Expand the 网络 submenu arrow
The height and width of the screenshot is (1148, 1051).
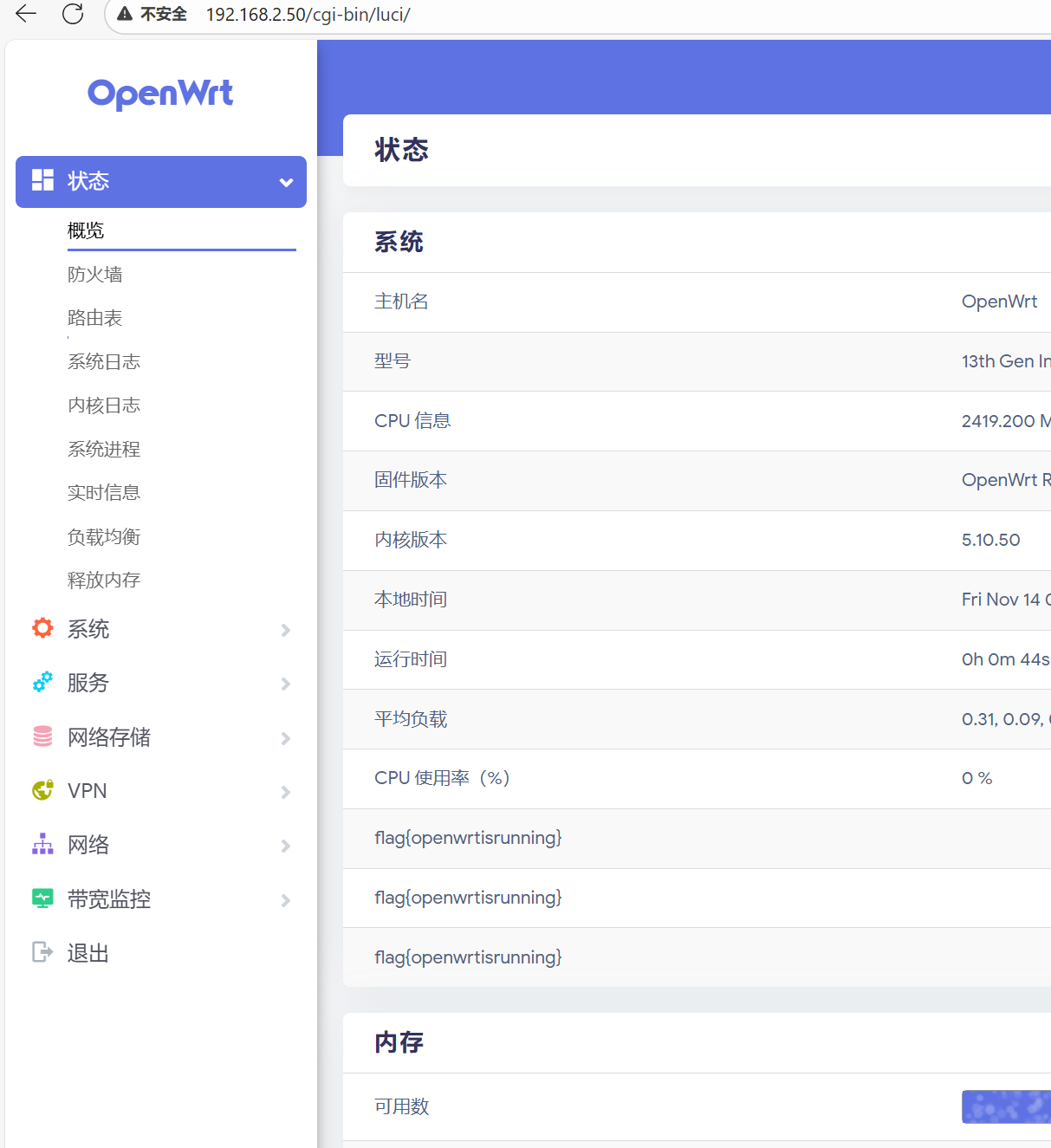click(286, 846)
